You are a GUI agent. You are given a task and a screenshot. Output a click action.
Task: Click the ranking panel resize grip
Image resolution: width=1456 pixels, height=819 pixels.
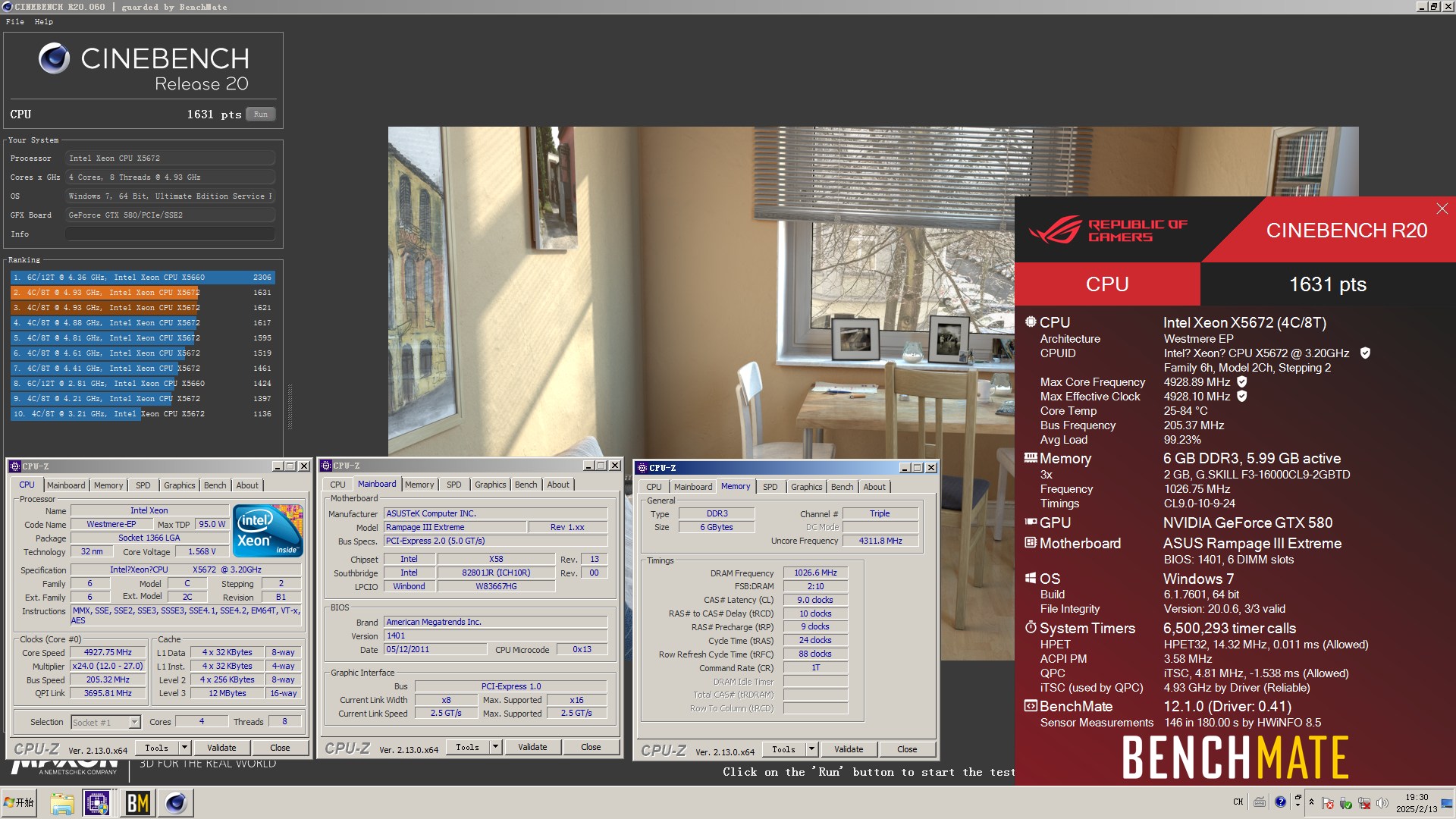pos(289,406)
